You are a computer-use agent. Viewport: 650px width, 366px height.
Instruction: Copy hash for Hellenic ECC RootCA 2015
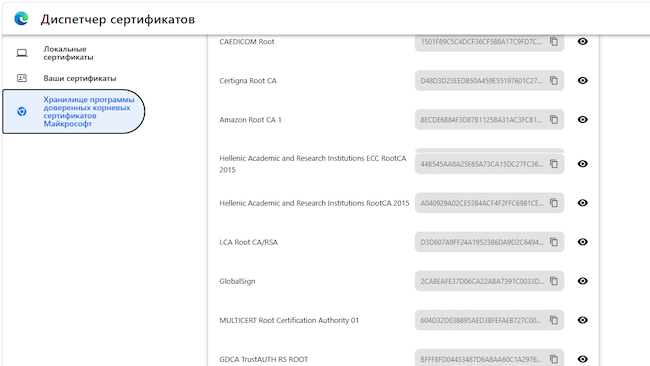554,164
